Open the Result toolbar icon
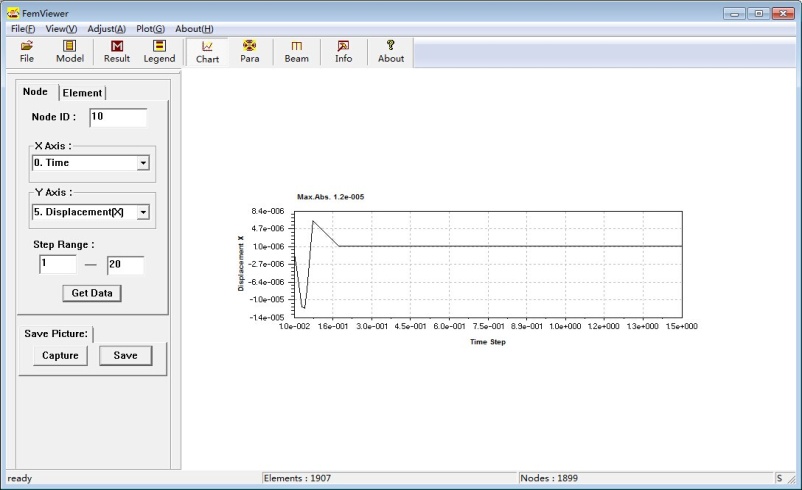 coord(117,52)
